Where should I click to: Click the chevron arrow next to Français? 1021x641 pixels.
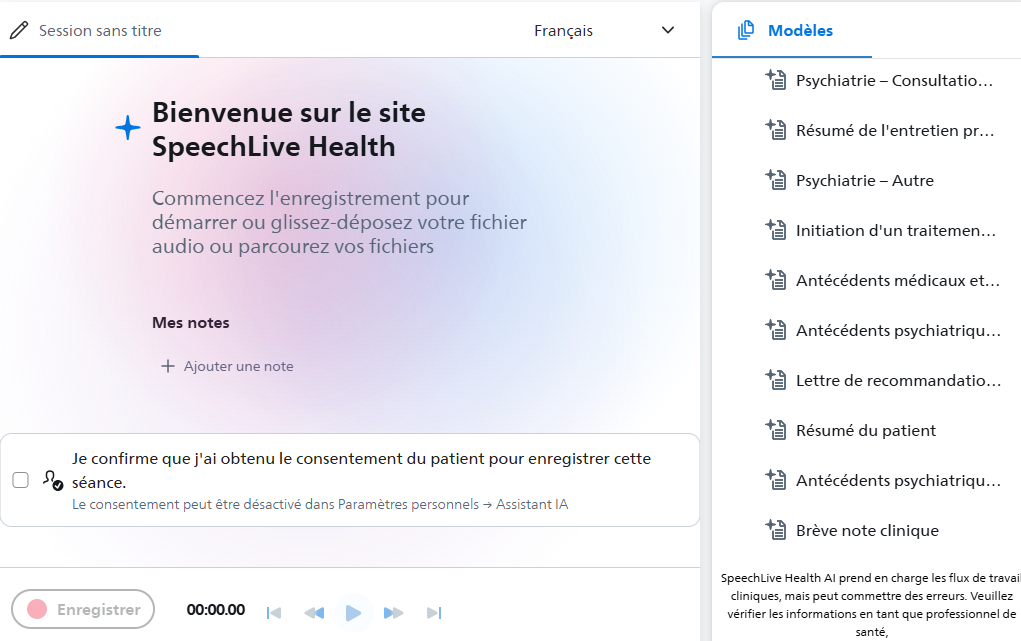click(667, 31)
